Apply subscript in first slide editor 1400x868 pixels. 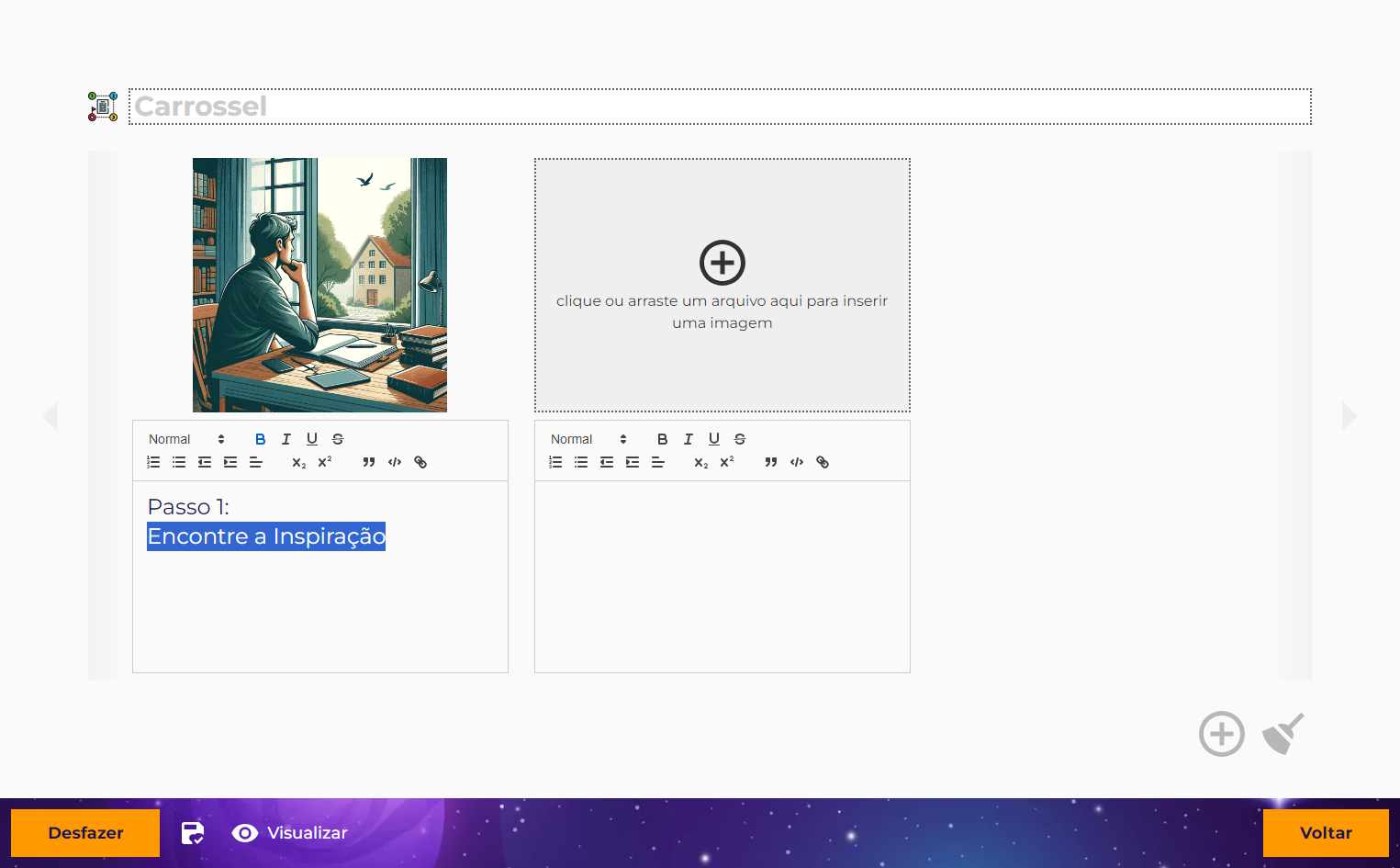(x=299, y=462)
